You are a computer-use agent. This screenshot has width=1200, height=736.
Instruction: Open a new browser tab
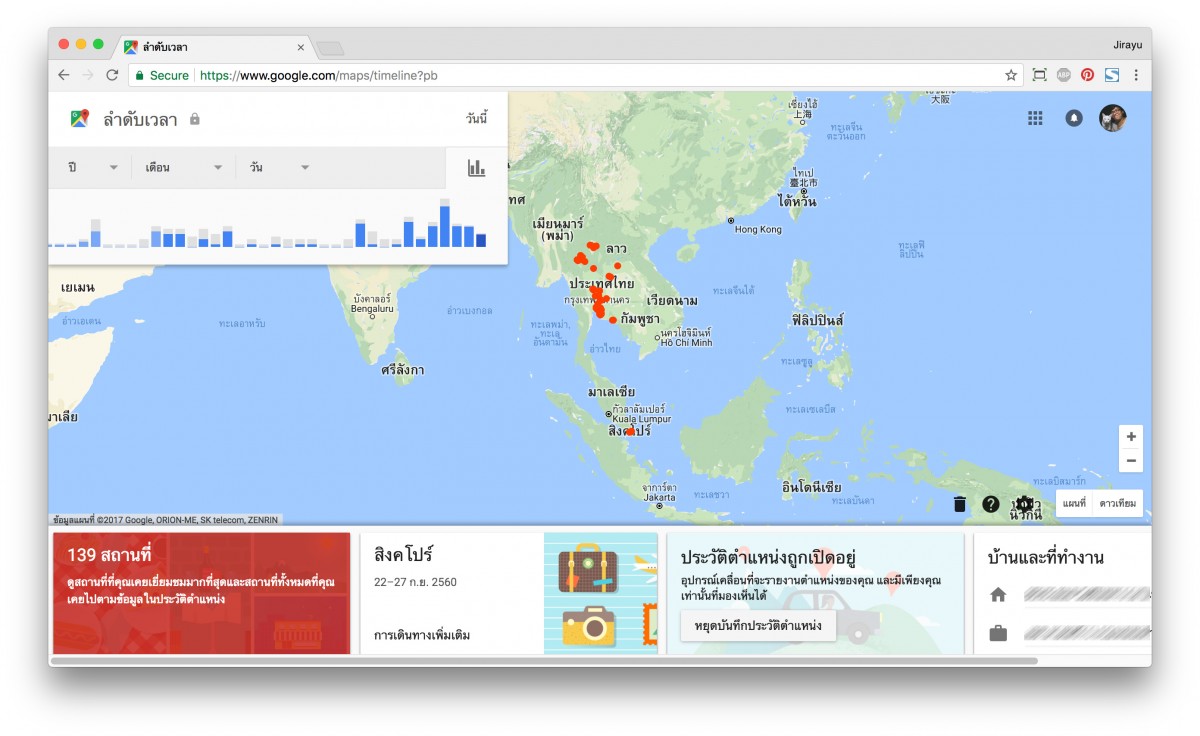click(x=330, y=48)
